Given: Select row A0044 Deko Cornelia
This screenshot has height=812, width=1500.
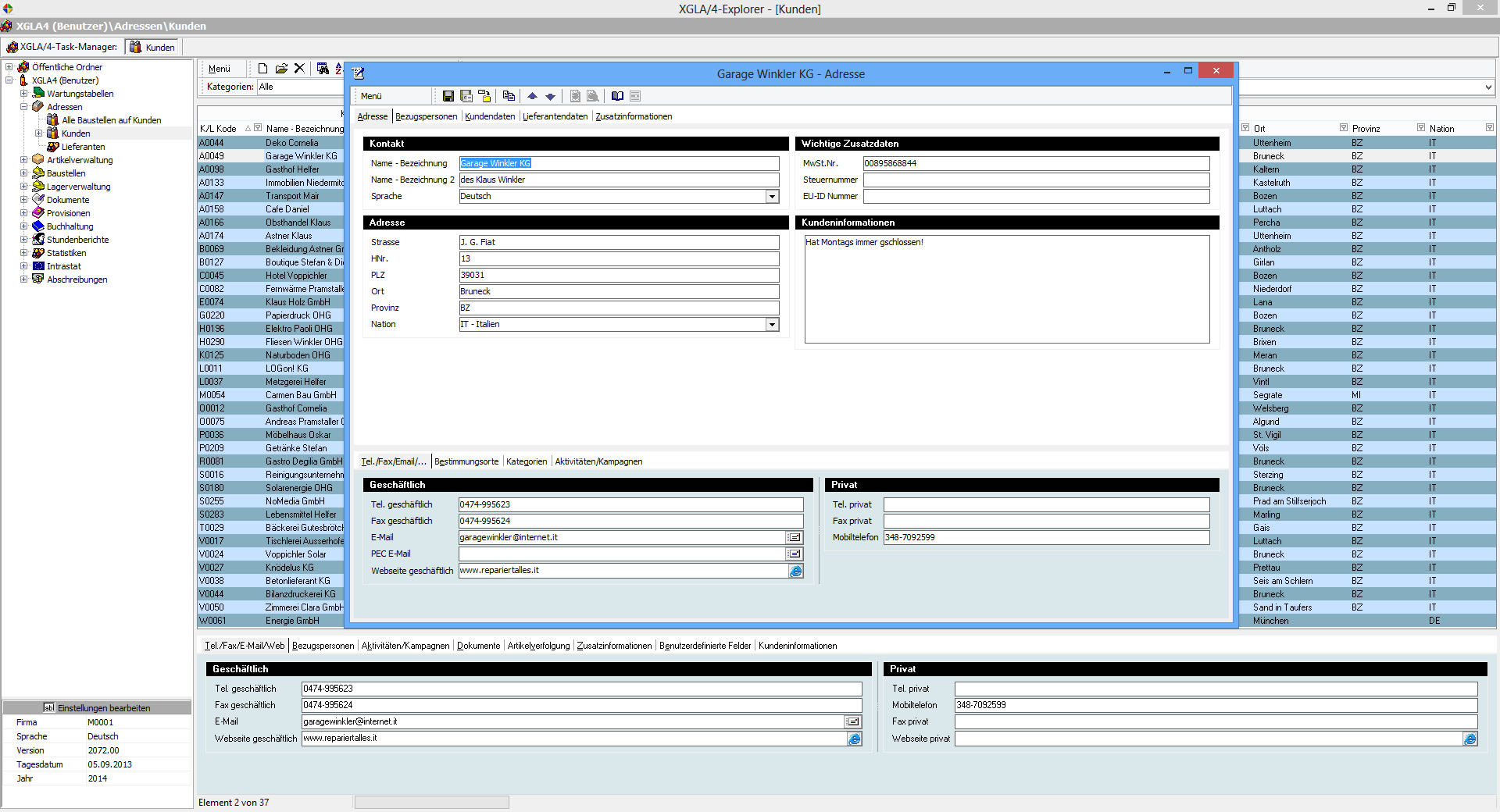Looking at the screenshot, I should click(270, 143).
